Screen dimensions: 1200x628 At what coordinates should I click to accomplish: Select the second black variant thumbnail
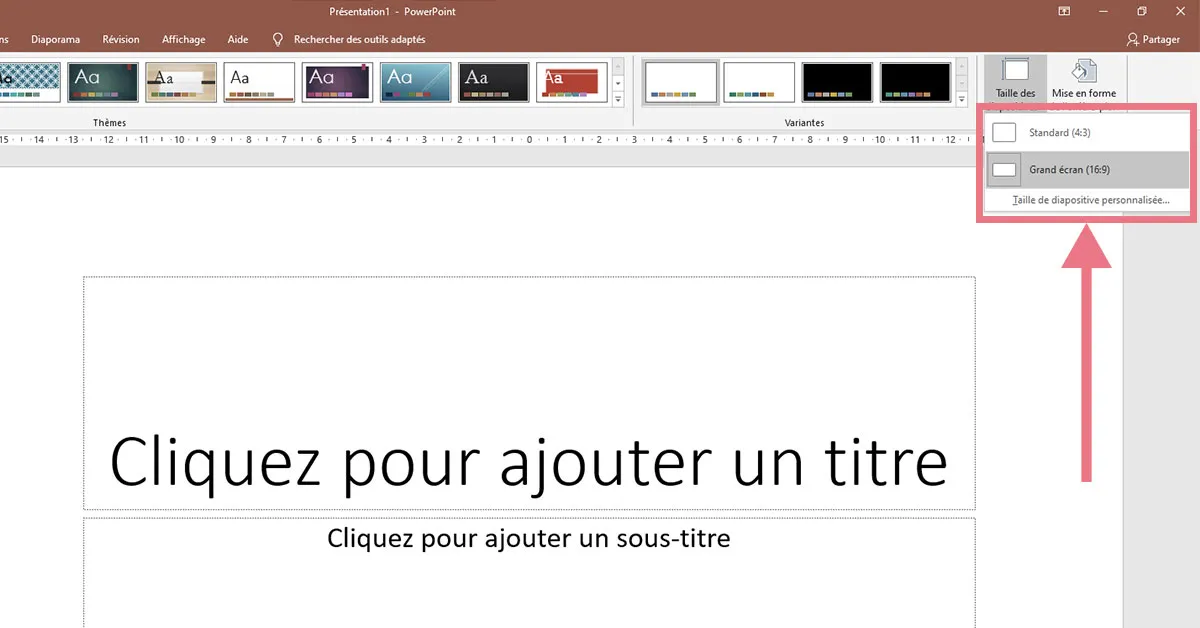point(915,82)
